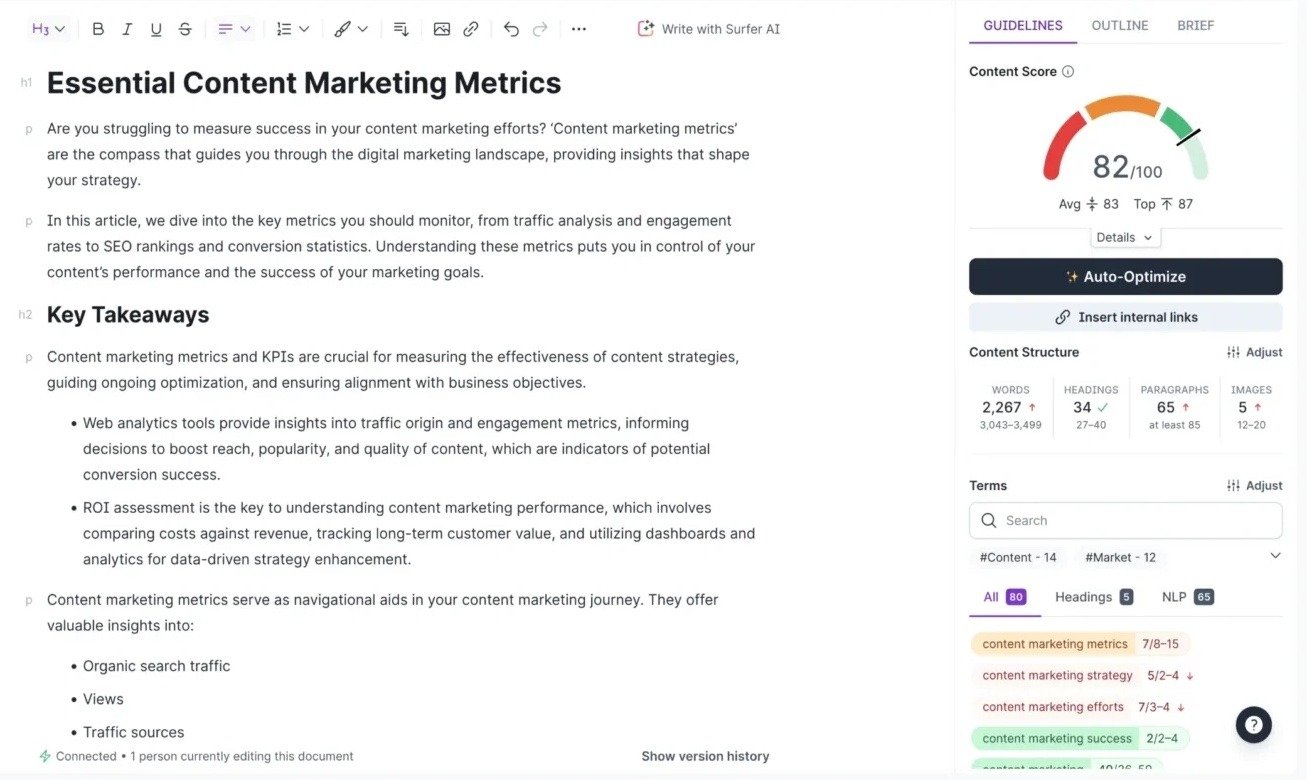Click the Terms search field
Viewport: 1307px width, 780px height.
pos(1124,520)
